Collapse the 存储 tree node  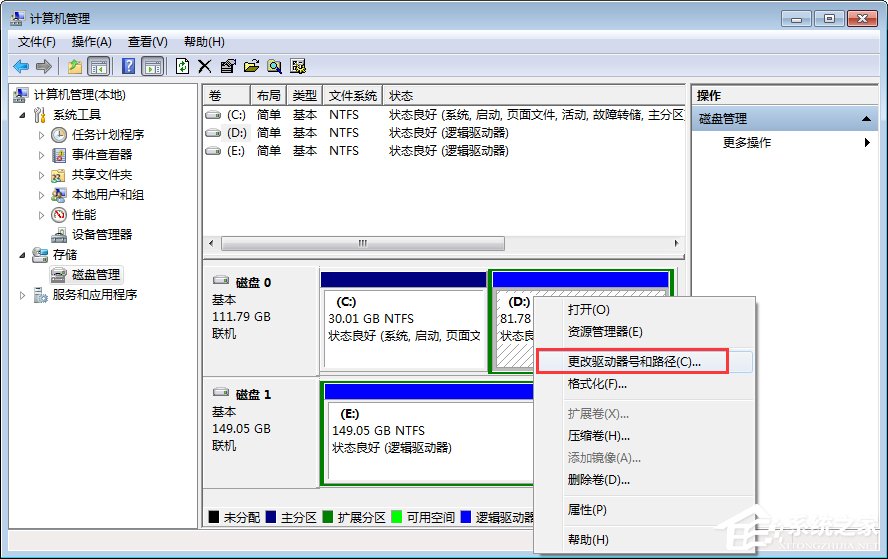pos(22,255)
